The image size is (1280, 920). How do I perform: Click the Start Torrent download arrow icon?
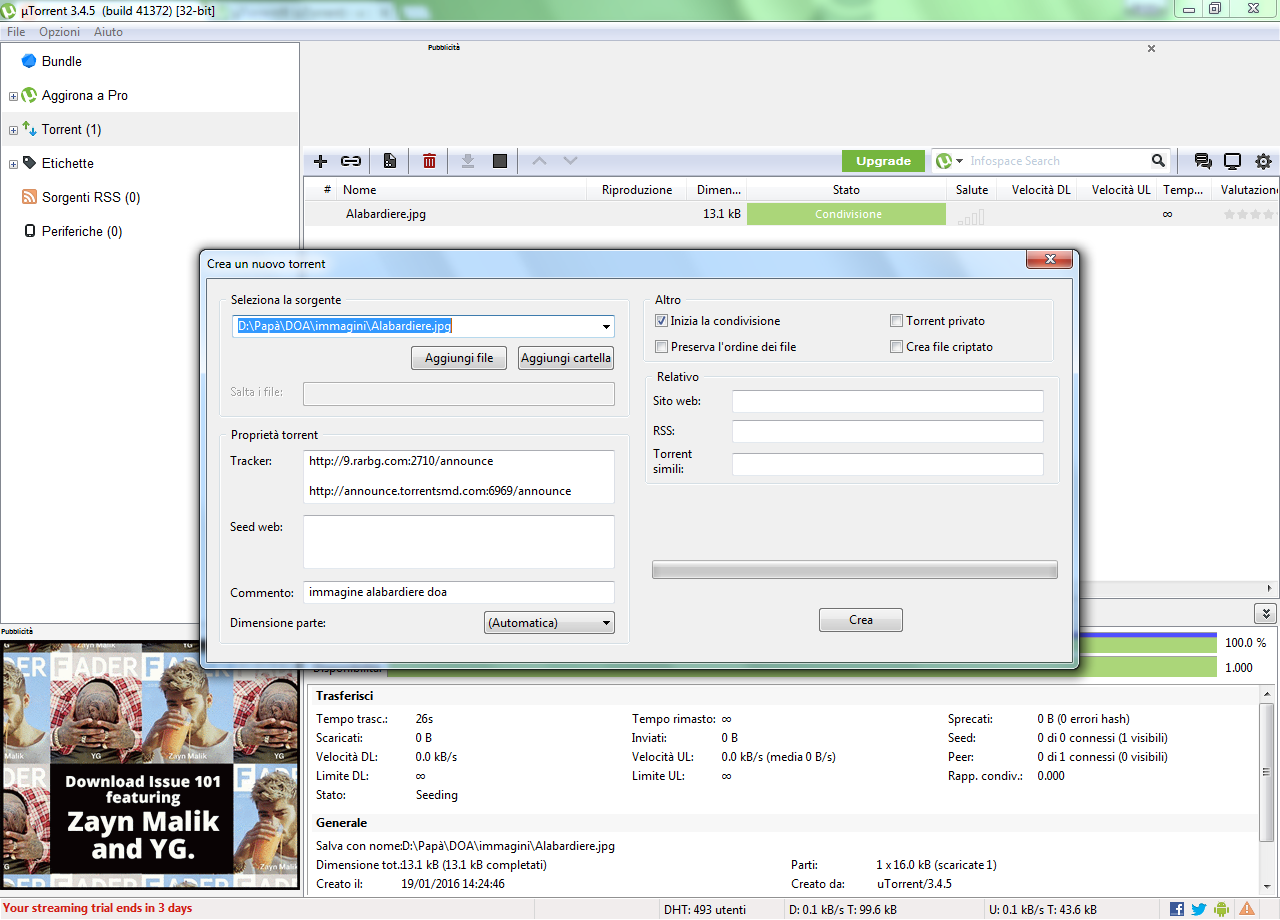tap(467, 161)
